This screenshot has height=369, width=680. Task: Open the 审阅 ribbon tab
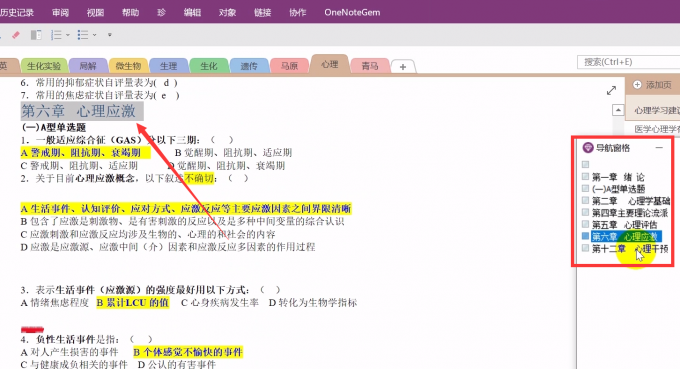tap(60, 13)
